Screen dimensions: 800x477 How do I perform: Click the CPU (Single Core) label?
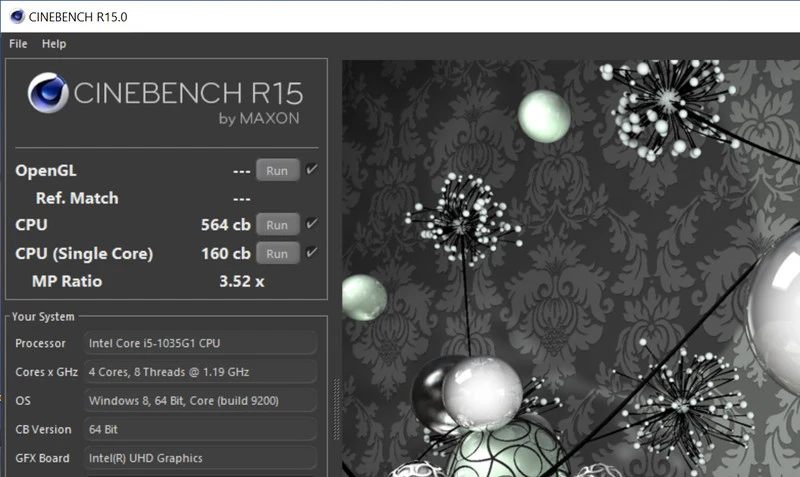coord(84,254)
